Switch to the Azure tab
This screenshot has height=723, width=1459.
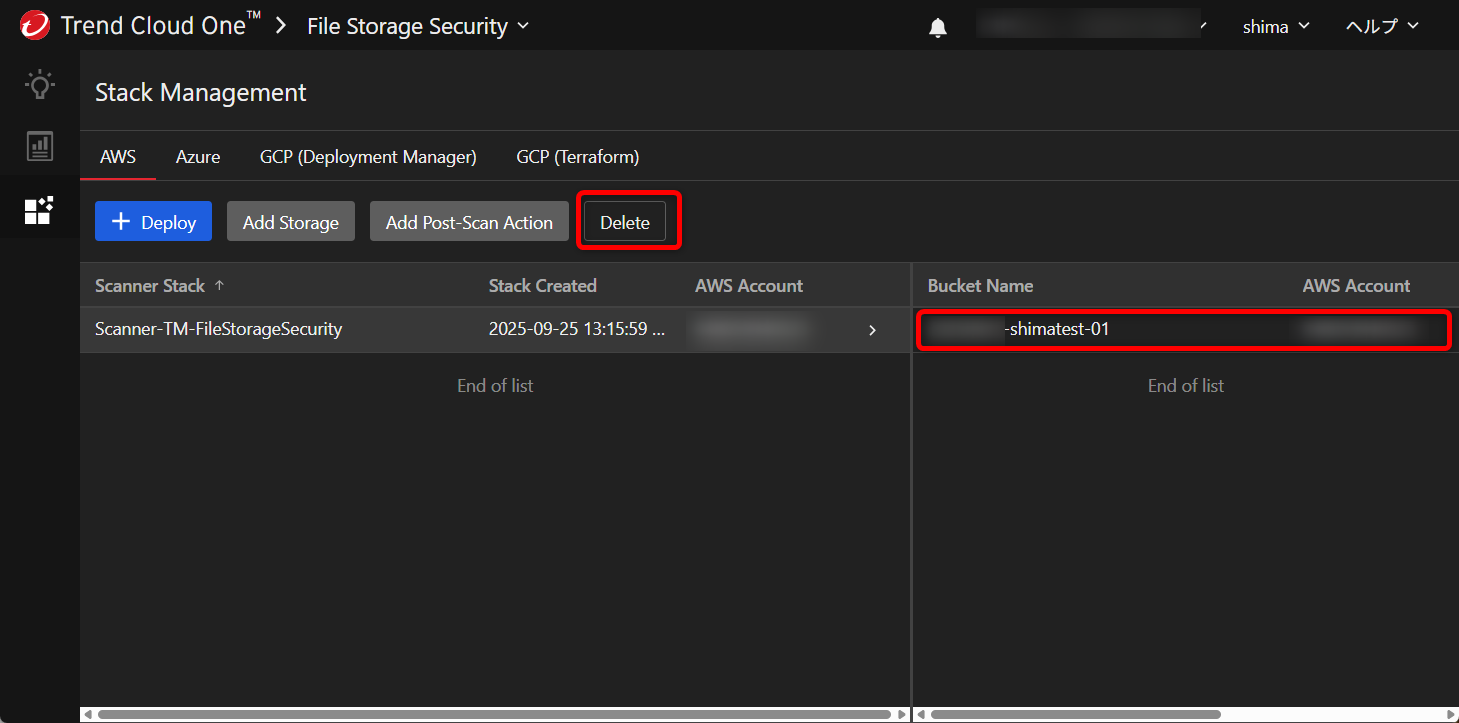coord(198,157)
